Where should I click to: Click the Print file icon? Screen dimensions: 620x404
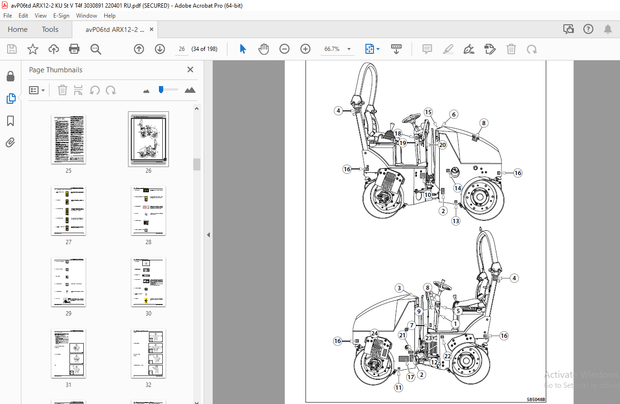tap(75, 48)
